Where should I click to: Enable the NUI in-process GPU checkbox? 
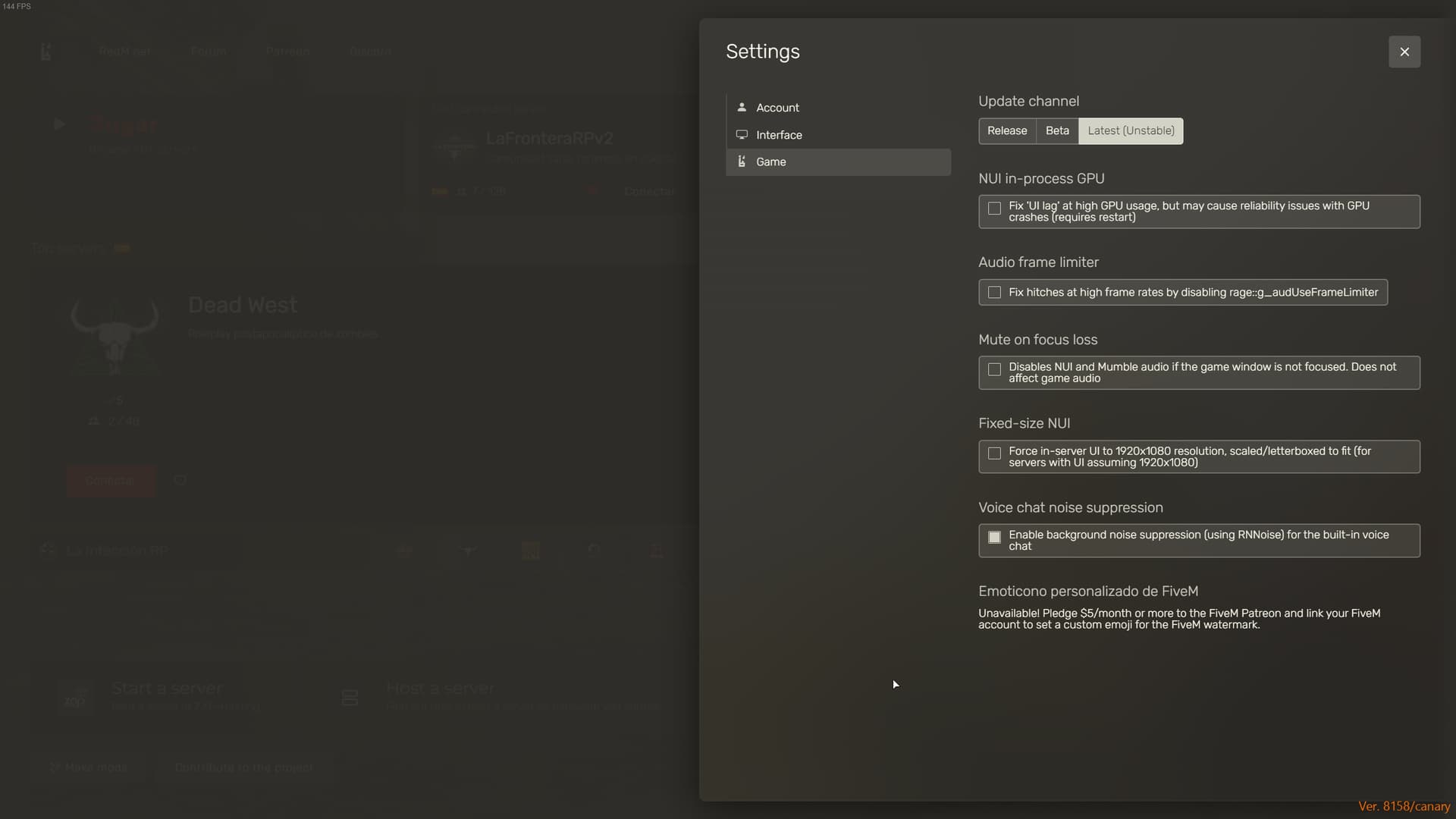[994, 208]
